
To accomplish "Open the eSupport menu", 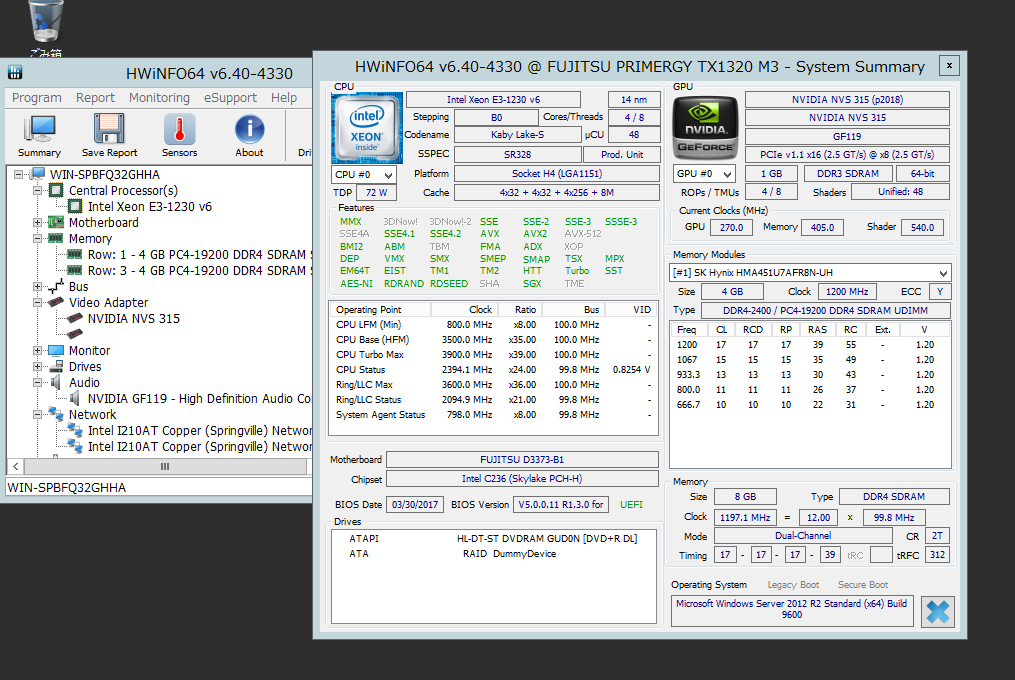I will coord(230,98).
